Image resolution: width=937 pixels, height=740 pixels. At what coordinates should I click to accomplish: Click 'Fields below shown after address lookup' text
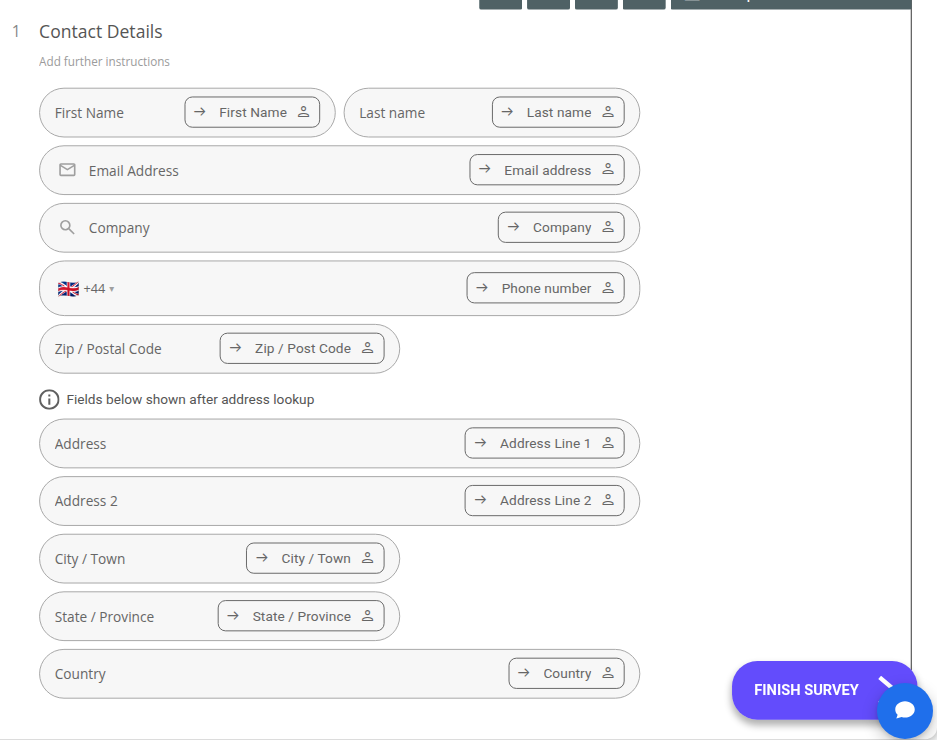click(x=190, y=399)
